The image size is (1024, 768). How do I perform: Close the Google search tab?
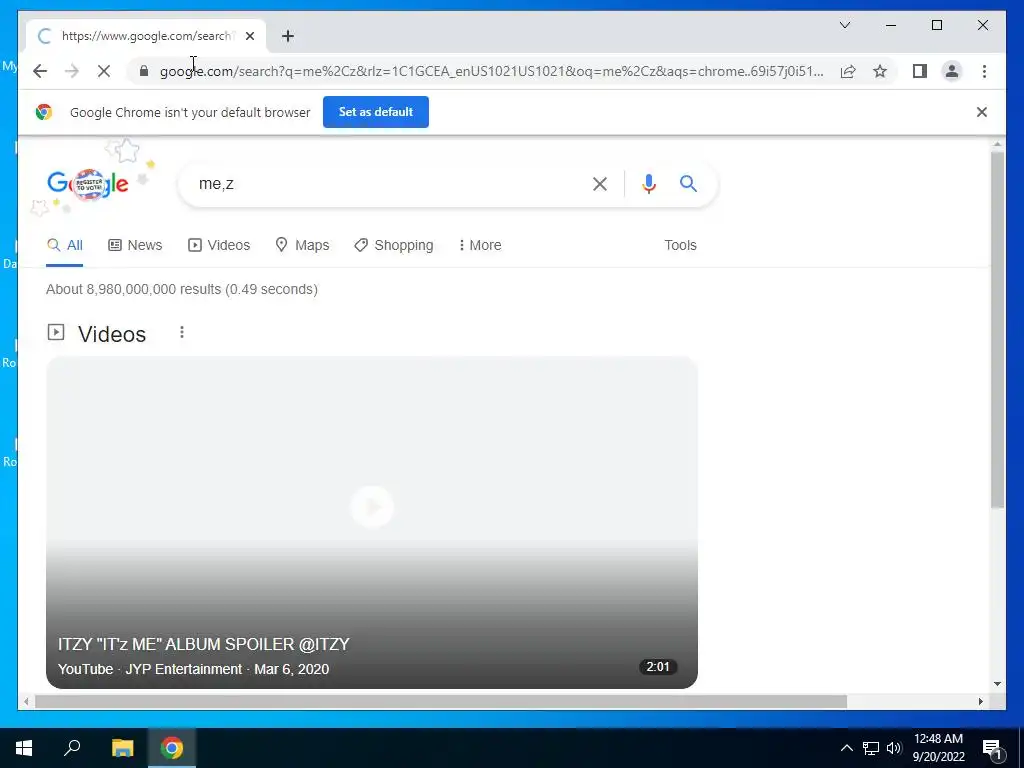coord(249,36)
